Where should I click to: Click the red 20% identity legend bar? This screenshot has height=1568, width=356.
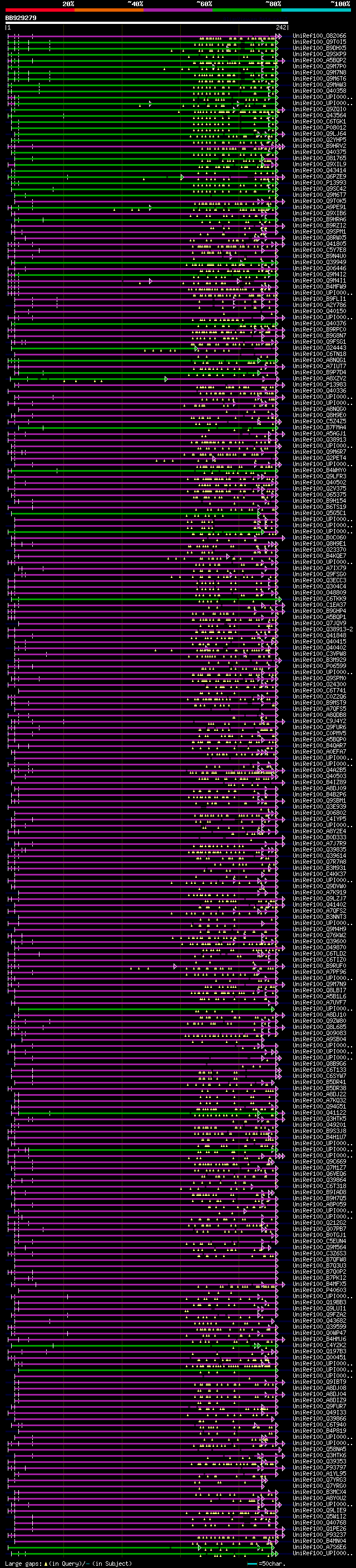39,11
